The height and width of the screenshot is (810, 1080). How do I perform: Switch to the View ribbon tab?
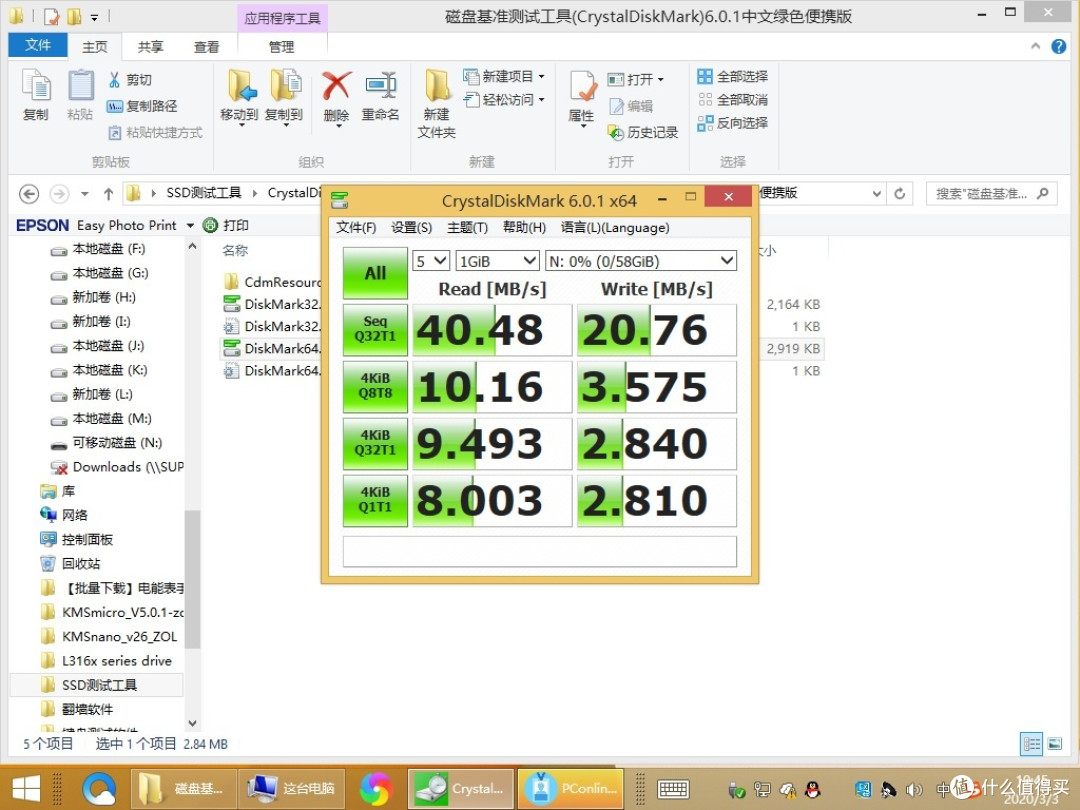pos(206,47)
